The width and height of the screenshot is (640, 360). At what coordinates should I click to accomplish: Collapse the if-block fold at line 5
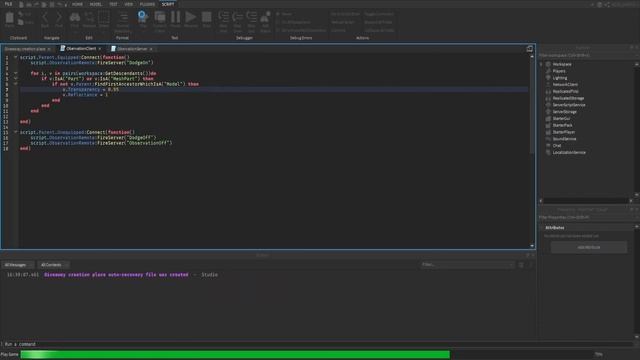coord(16,78)
